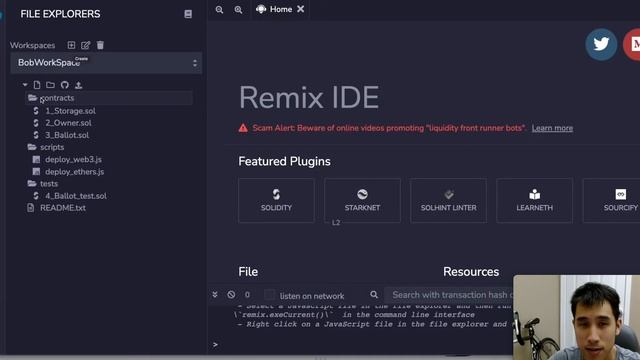The height and width of the screenshot is (360, 640).
Task: Open 1_Storage.sol file
Action: click(x=70, y=111)
